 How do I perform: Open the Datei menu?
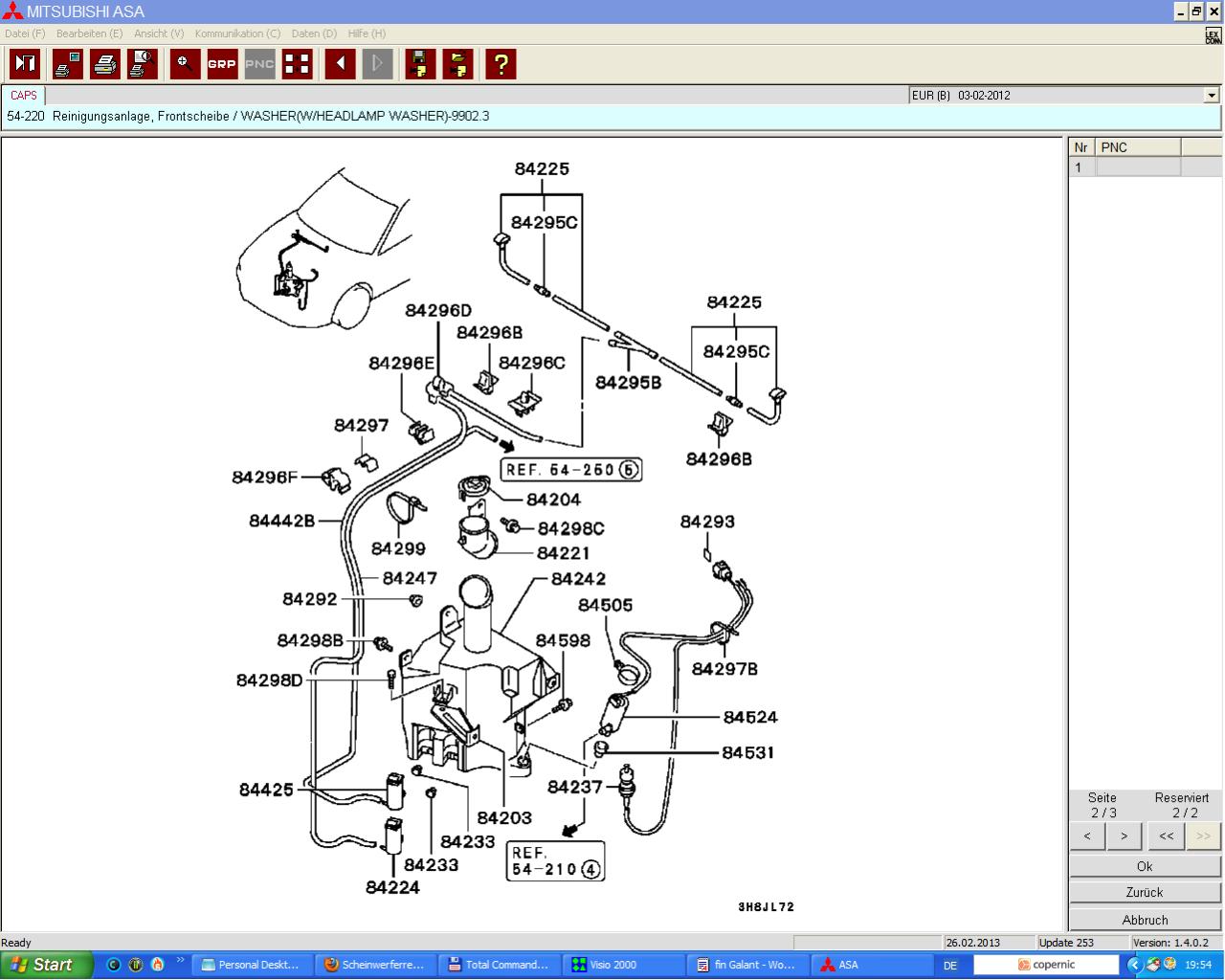[x=25, y=33]
